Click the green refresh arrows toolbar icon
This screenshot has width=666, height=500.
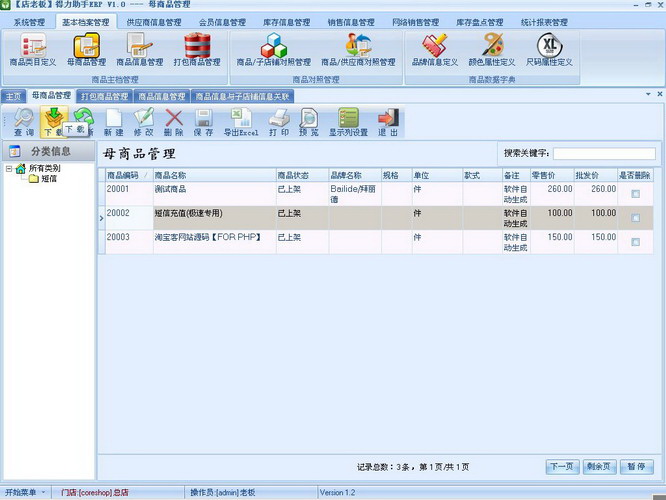coord(84,117)
